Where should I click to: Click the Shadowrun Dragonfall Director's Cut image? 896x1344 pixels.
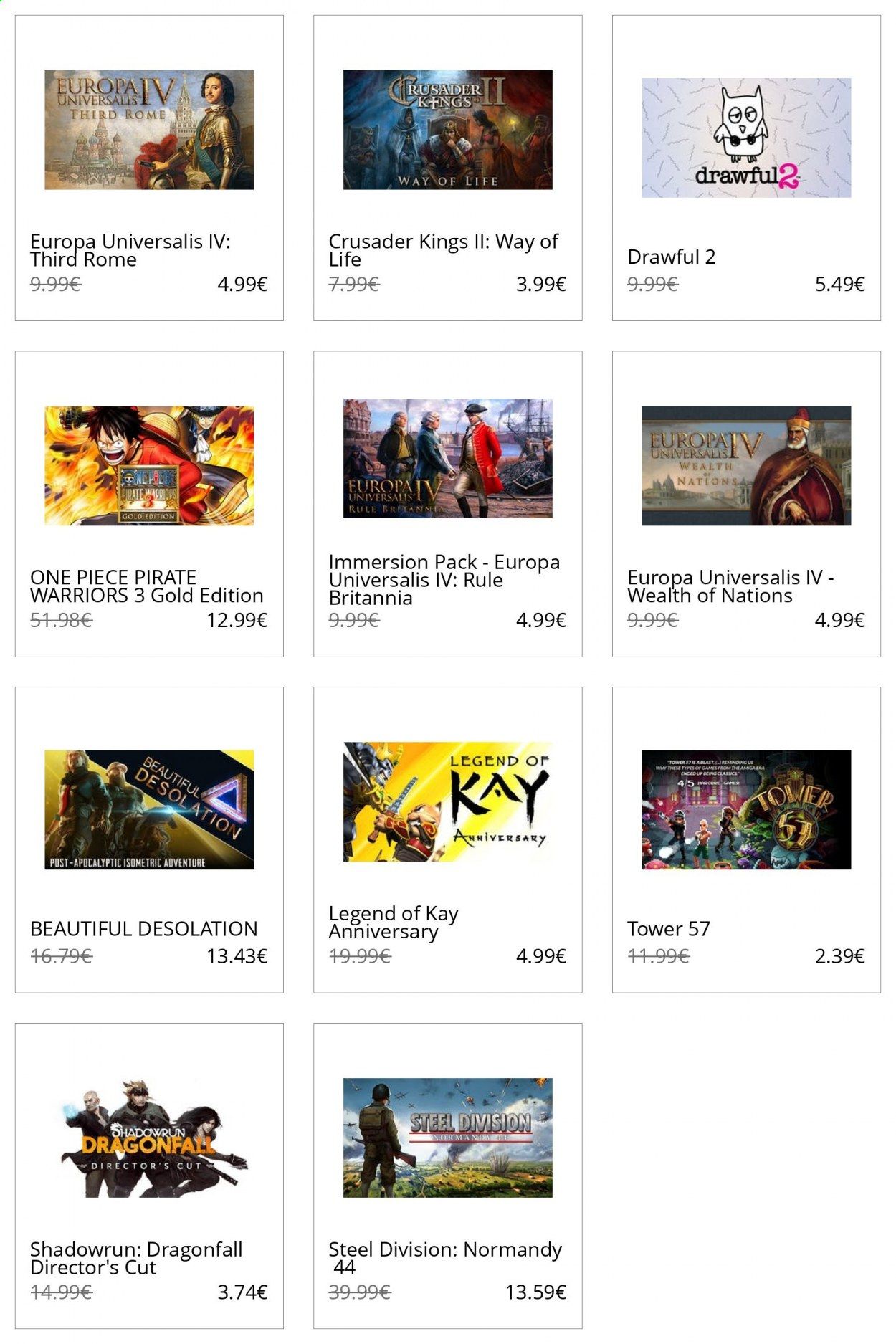[149, 1138]
